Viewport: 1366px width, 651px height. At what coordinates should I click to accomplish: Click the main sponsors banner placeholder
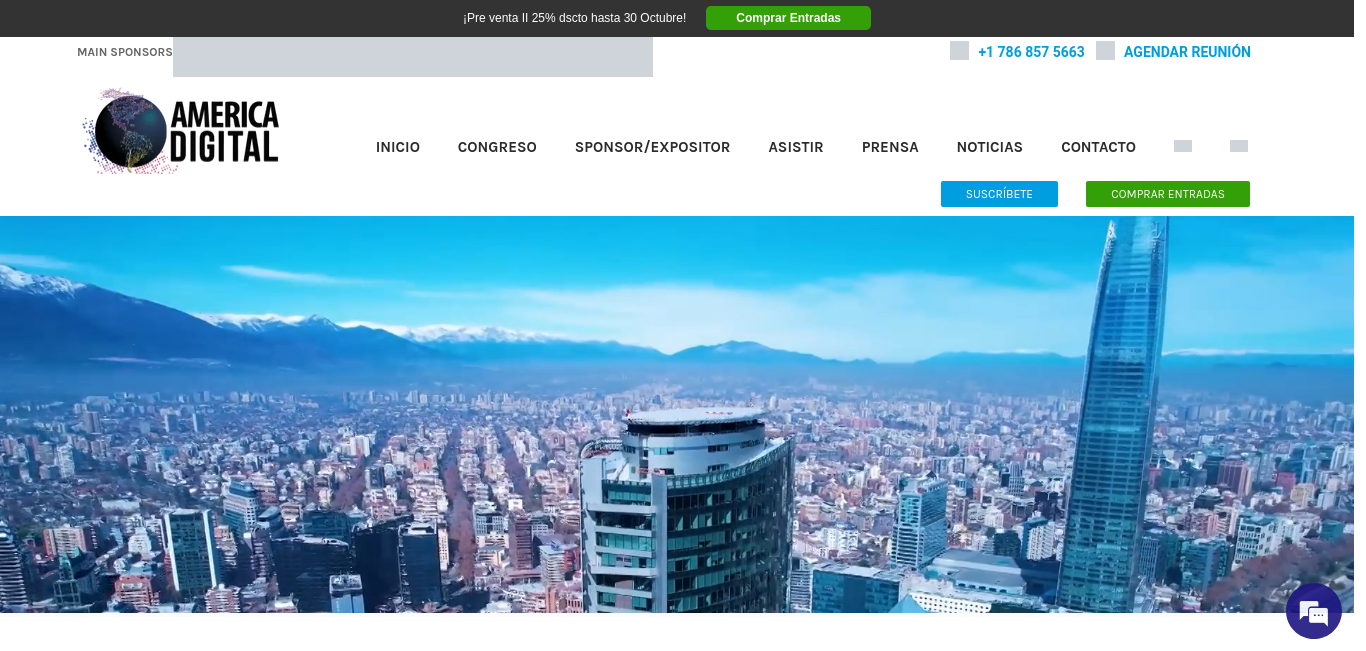coord(413,57)
